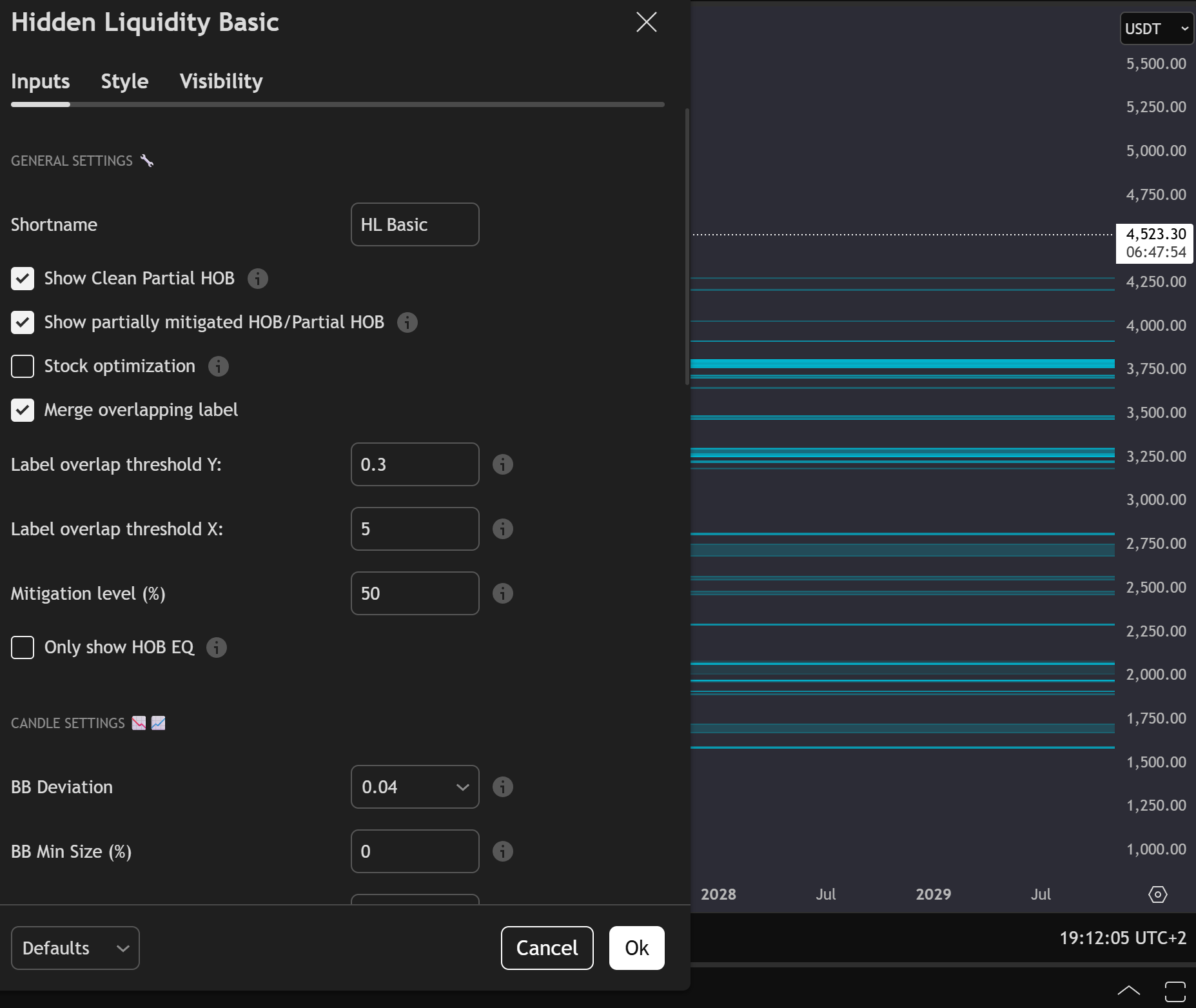The height and width of the screenshot is (1008, 1196).
Task: Click info icon next to Stock optimization
Action: coord(219,366)
